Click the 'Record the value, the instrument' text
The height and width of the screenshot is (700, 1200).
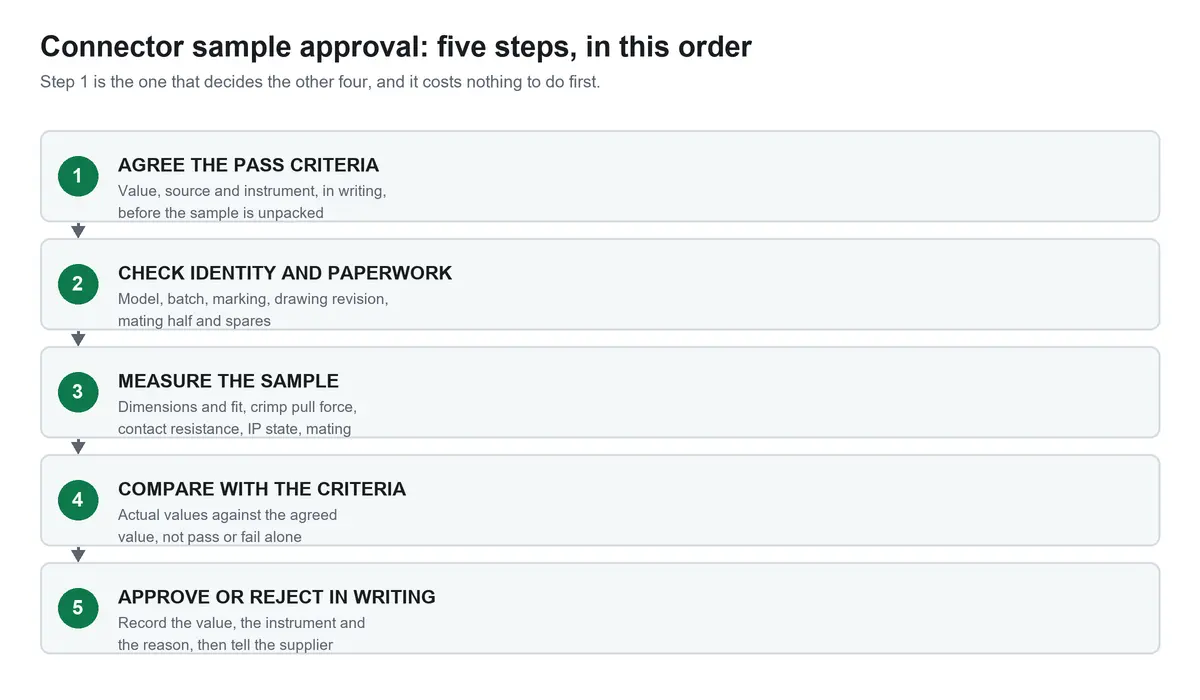[x=241, y=633]
